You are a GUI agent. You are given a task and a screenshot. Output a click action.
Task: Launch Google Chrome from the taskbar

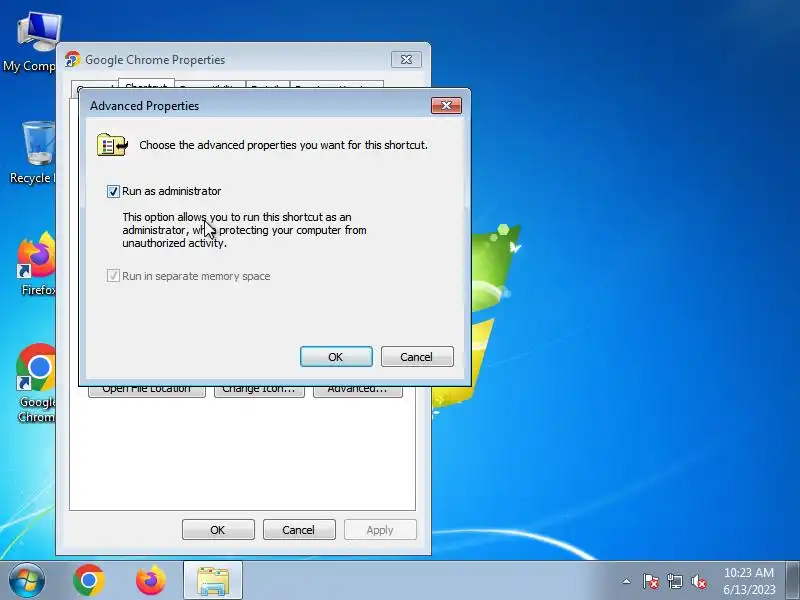tap(89, 580)
